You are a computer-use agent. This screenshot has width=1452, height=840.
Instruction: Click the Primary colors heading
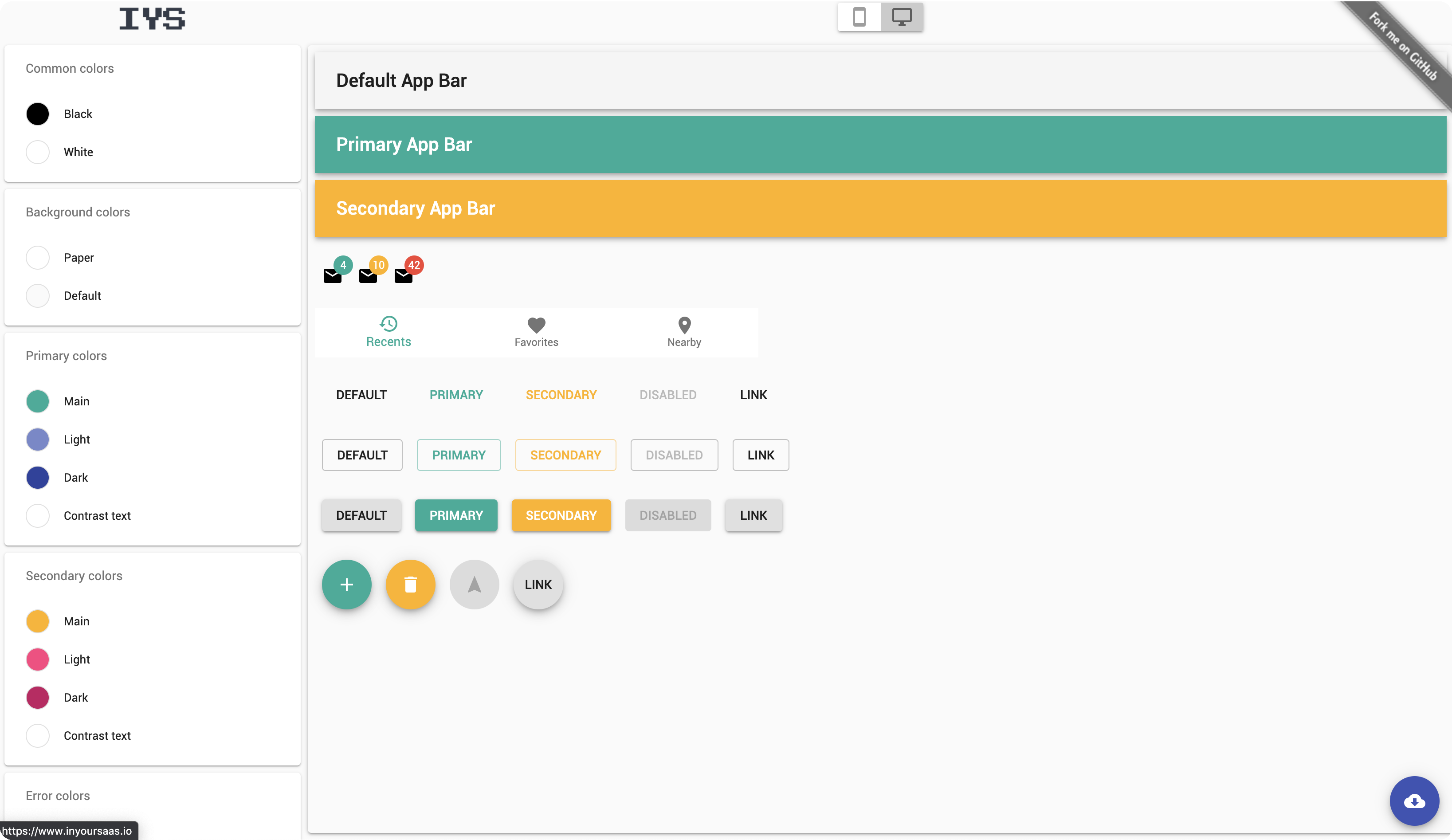(66, 356)
